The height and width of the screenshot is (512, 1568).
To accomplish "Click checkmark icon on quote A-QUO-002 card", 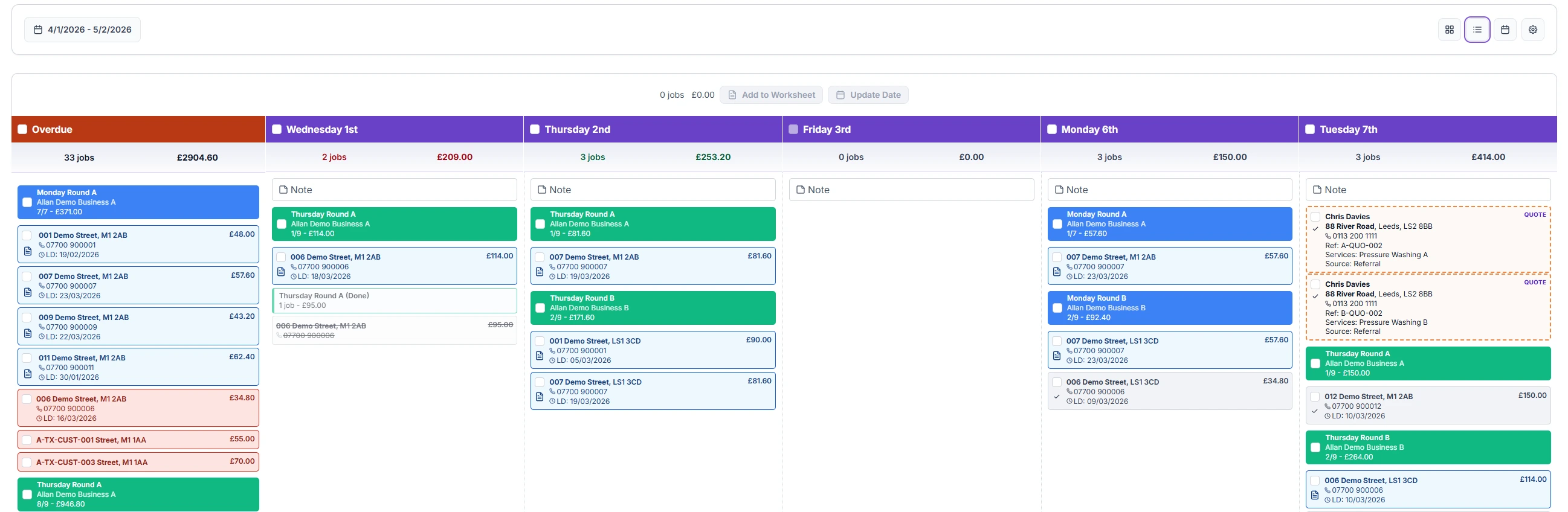I will 1315,229.
